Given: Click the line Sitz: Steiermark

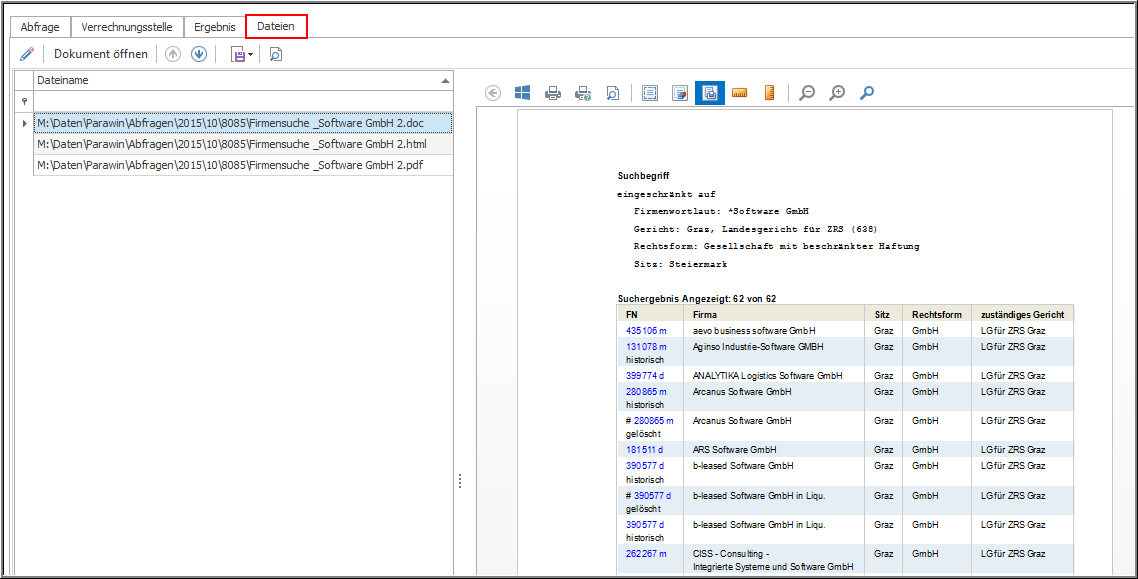Looking at the screenshot, I should point(679,265).
